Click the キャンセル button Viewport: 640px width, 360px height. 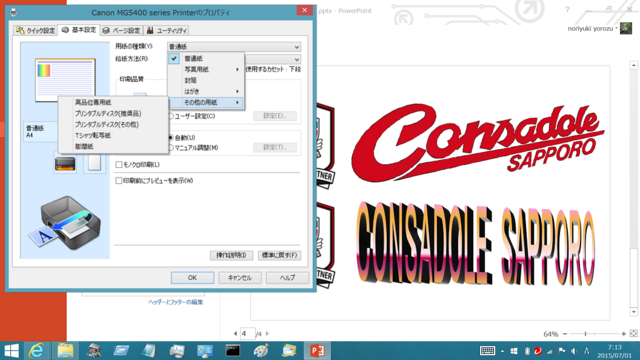(x=240, y=278)
